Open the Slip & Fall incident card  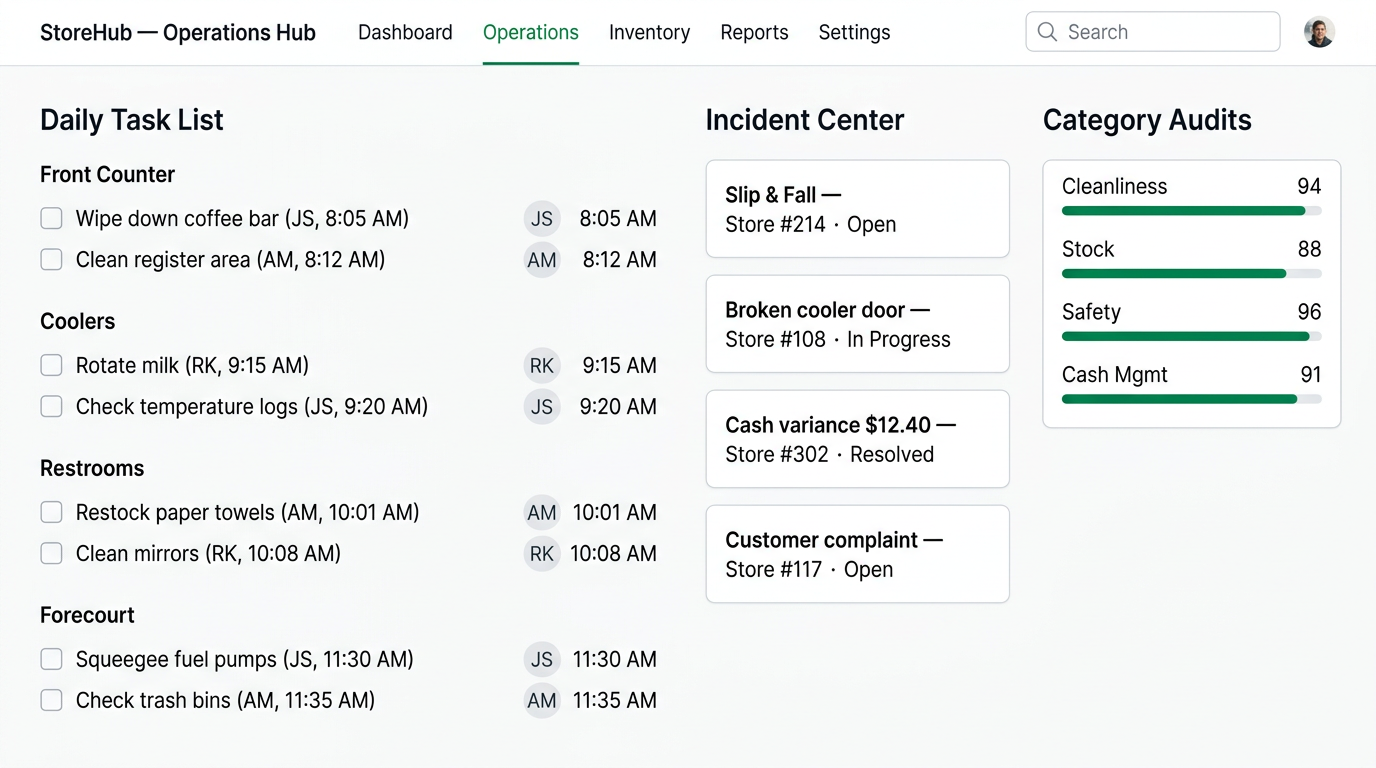tap(858, 209)
